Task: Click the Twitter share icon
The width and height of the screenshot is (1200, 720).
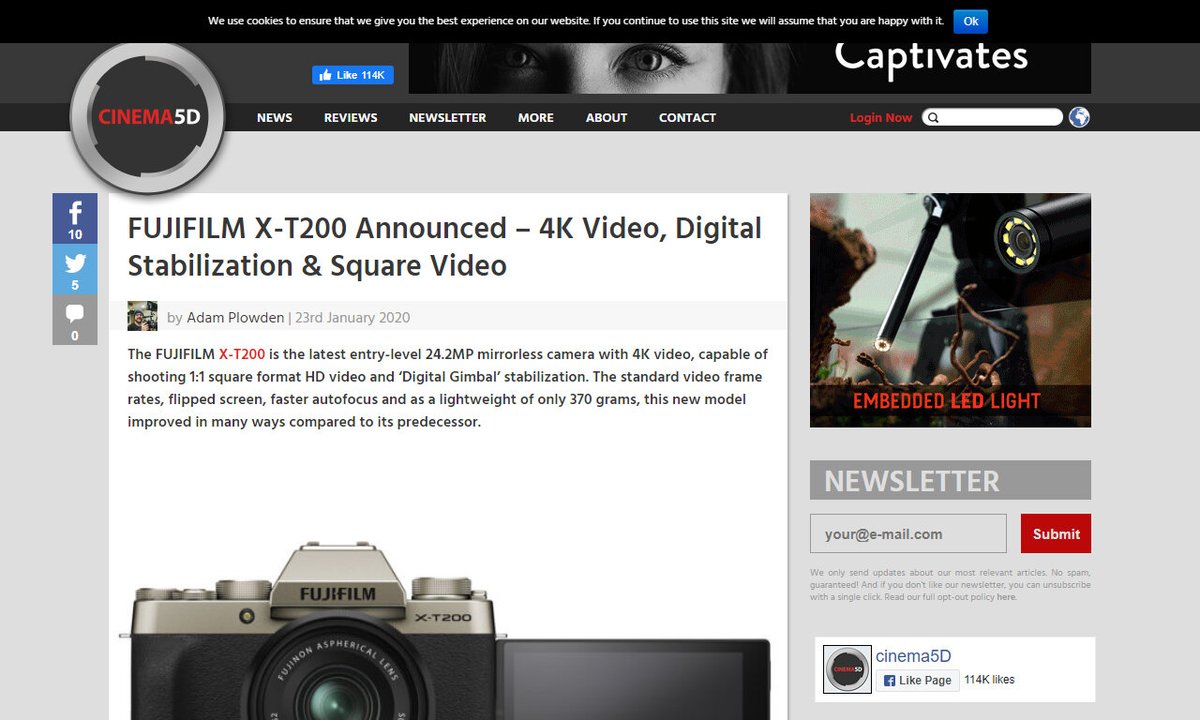Action: [74, 263]
